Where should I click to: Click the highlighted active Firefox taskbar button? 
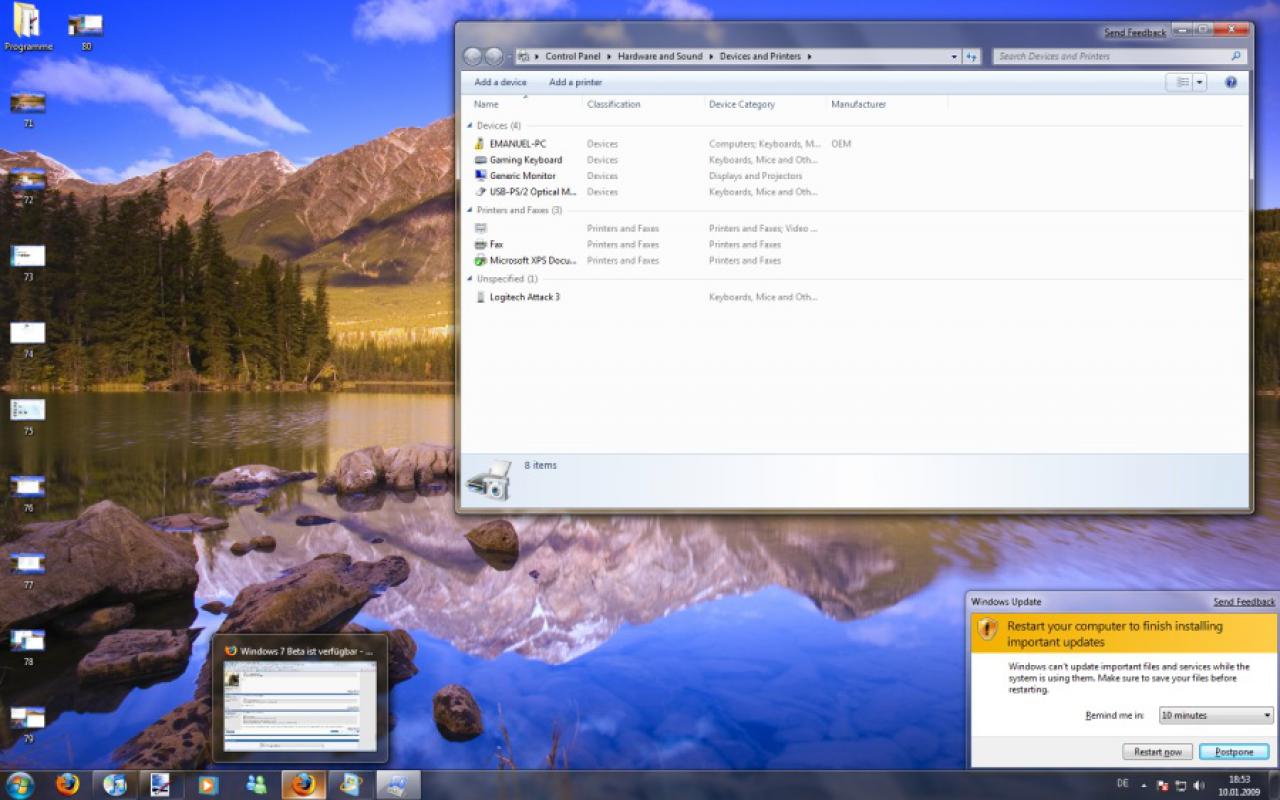click(x=304, y=784)
